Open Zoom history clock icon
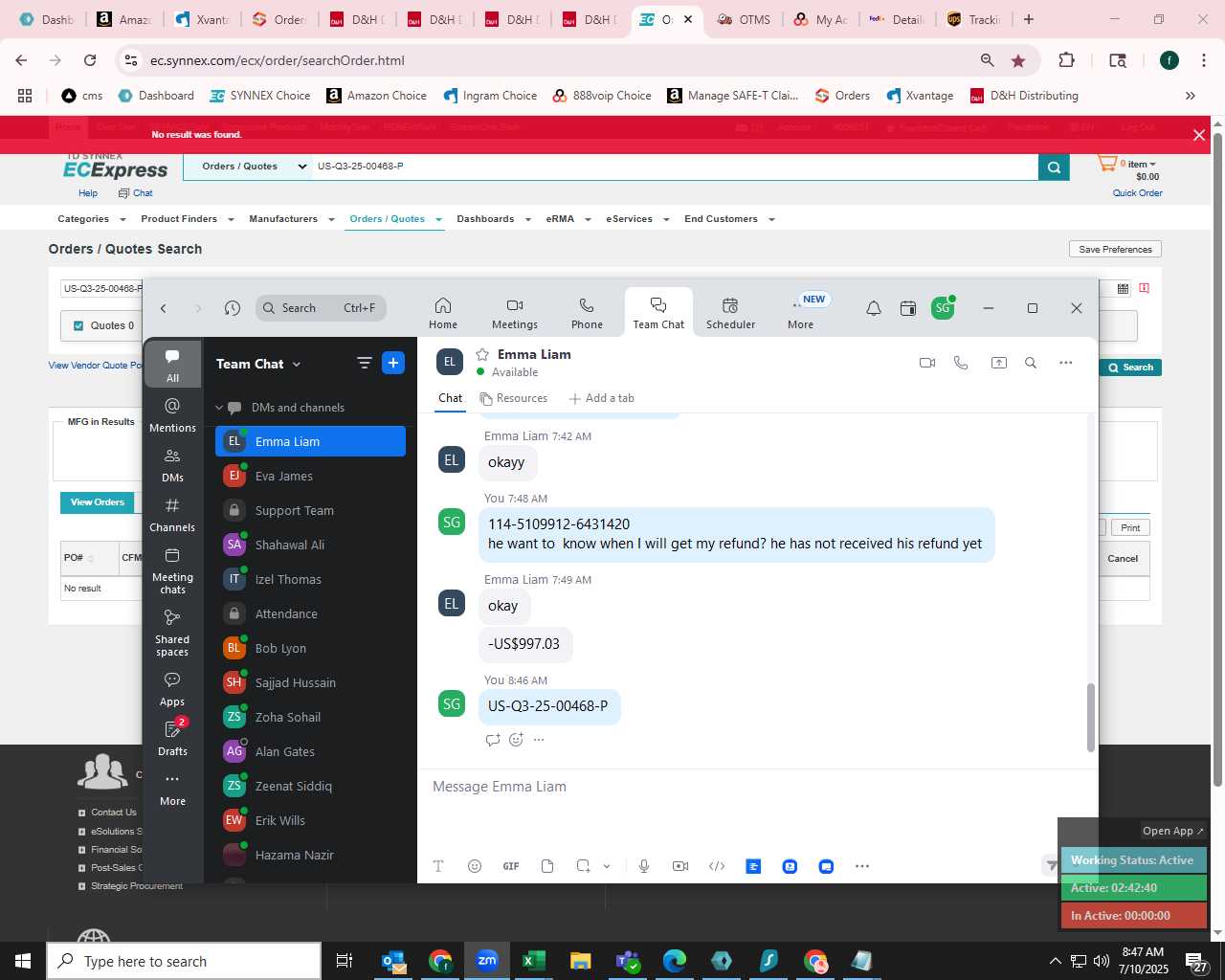Screen dimensions: 1225x980 point(232,308)
